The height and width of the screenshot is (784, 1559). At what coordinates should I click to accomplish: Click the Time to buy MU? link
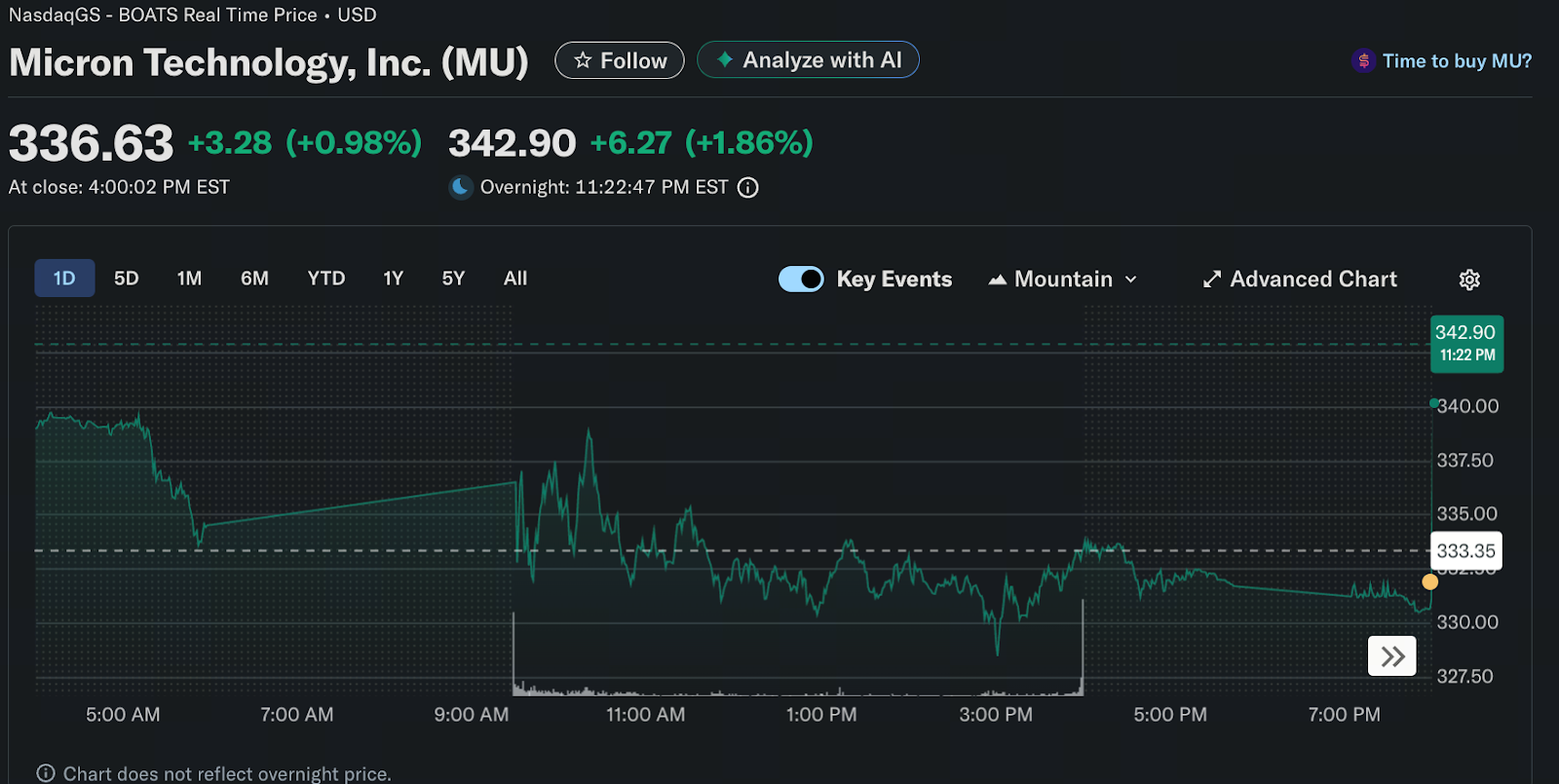[x=1457, y=61]
